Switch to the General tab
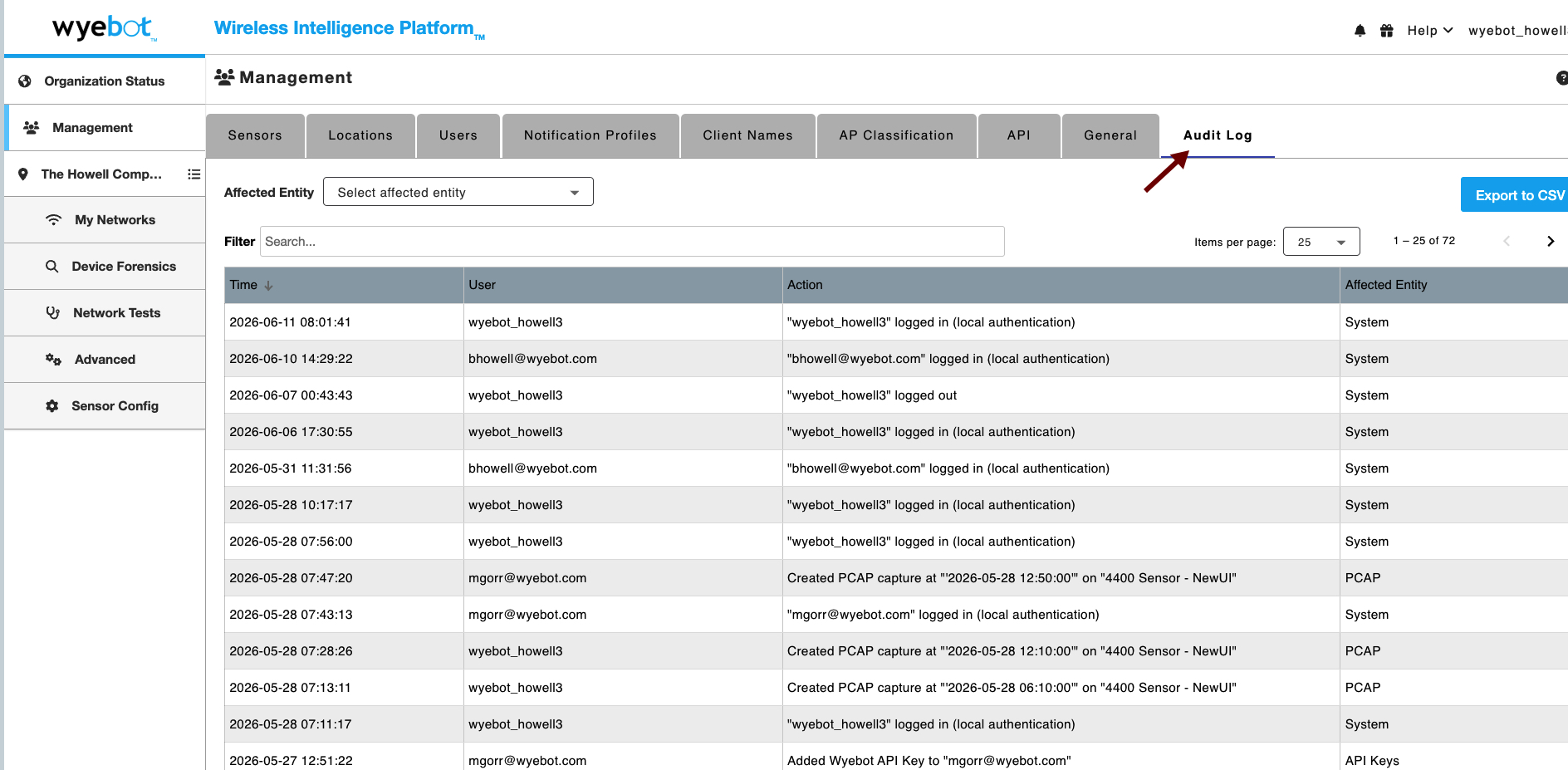Image resolution: width=1568 pixels, height=770 pixels. (1110, 135)
